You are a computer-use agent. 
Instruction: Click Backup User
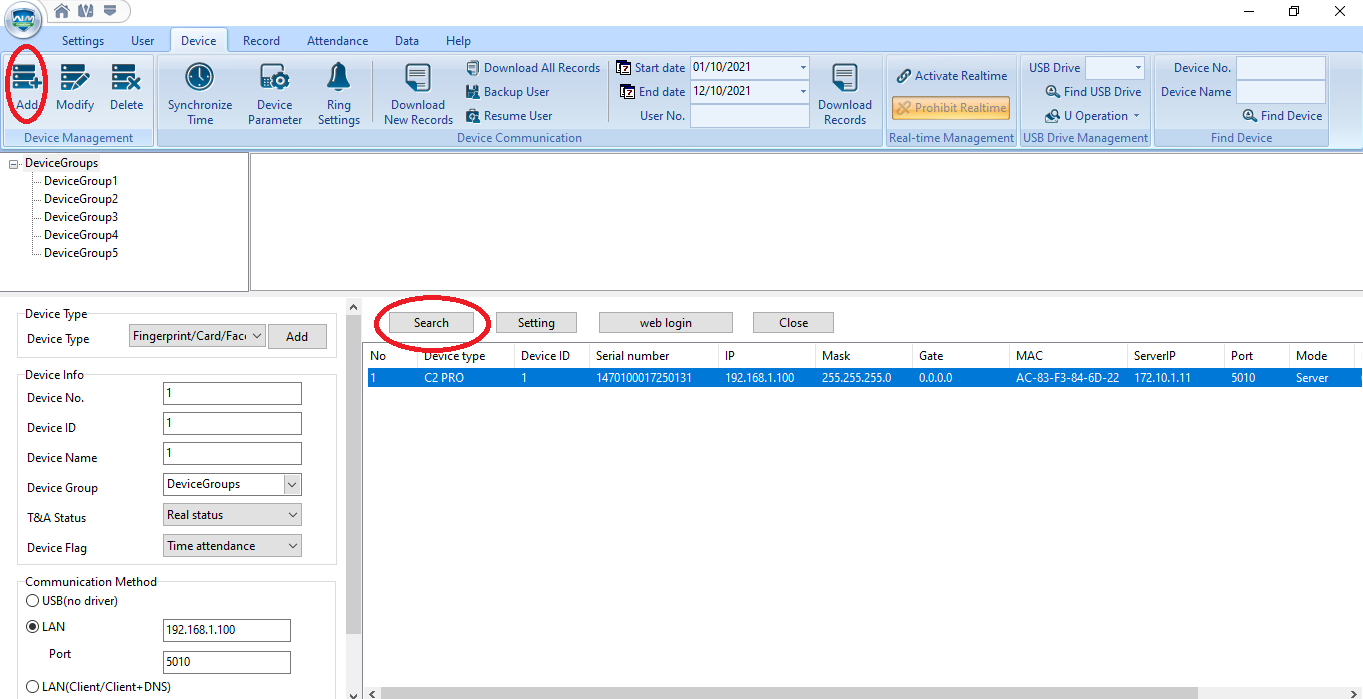(x=508, y=92)
